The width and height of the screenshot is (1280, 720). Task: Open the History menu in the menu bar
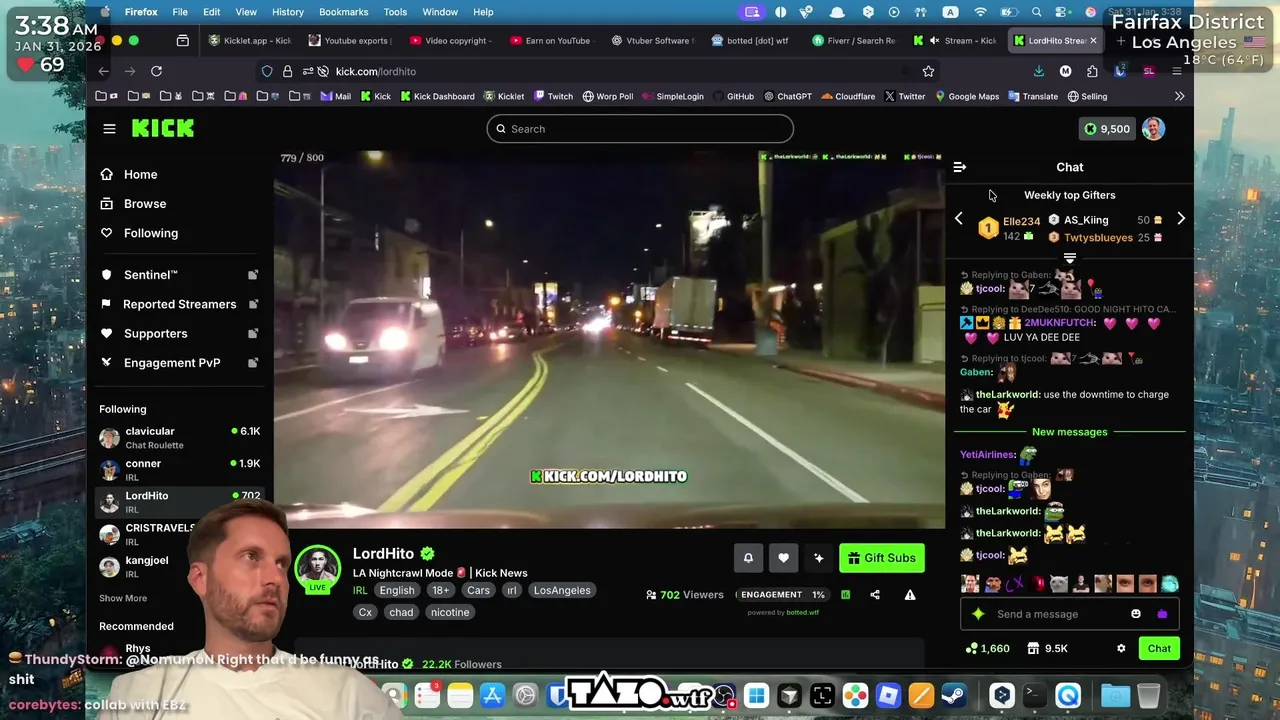tap(288, 12)
